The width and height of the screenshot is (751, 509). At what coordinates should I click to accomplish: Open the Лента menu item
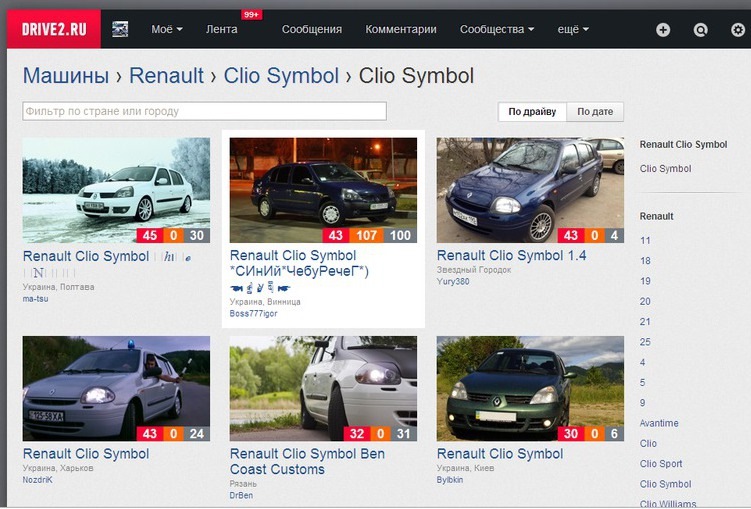tap(221, 29)
